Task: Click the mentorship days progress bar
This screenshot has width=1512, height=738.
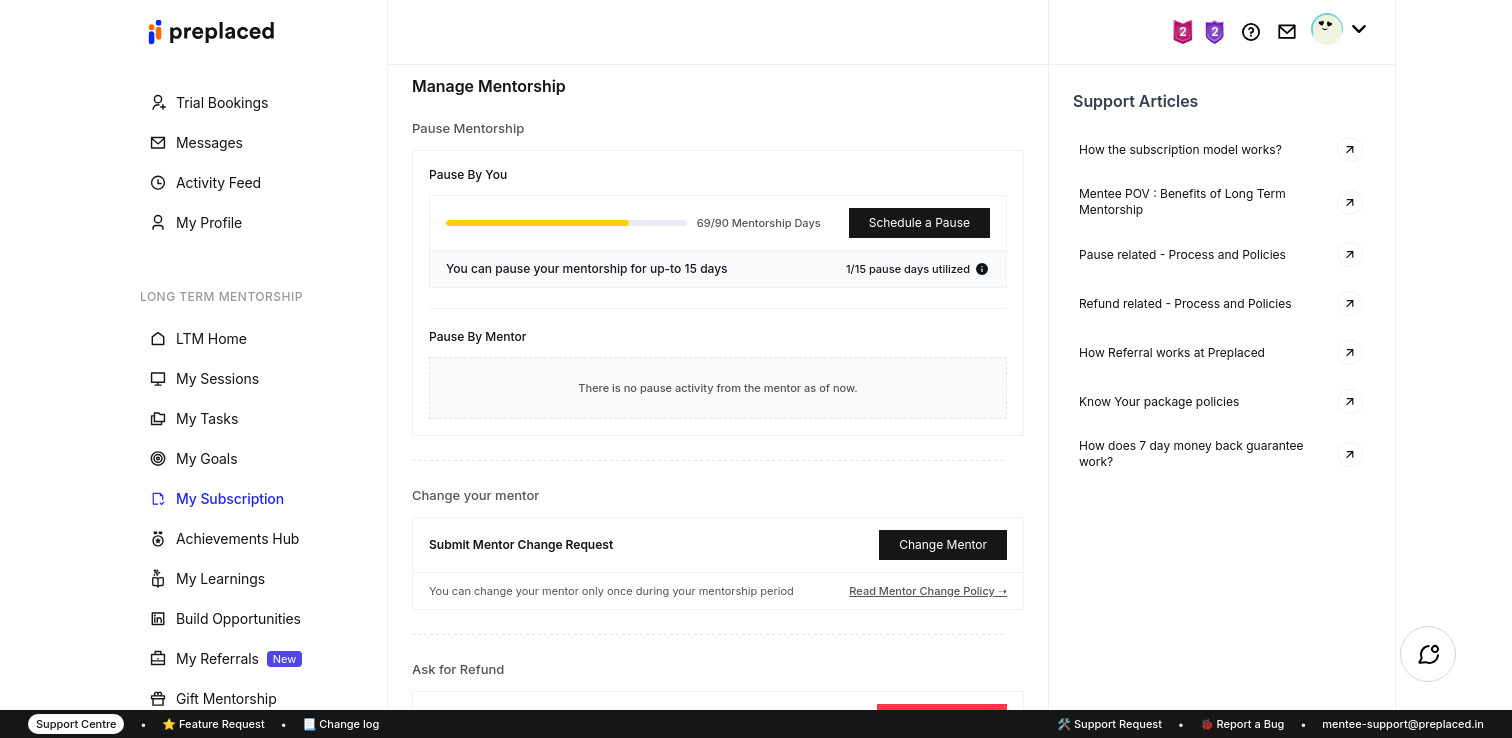Action: click(x=566, y=223)
